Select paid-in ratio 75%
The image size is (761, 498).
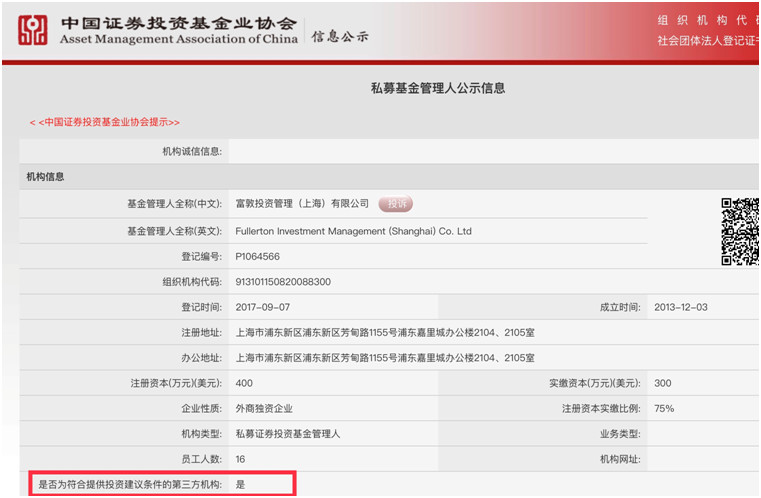click(664, 409)
